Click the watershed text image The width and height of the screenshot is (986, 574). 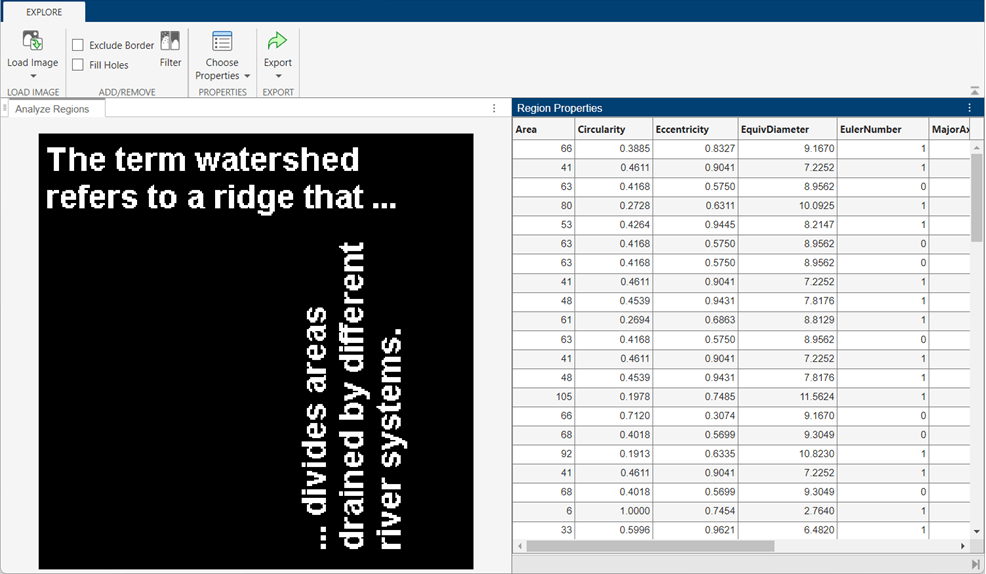256,351
